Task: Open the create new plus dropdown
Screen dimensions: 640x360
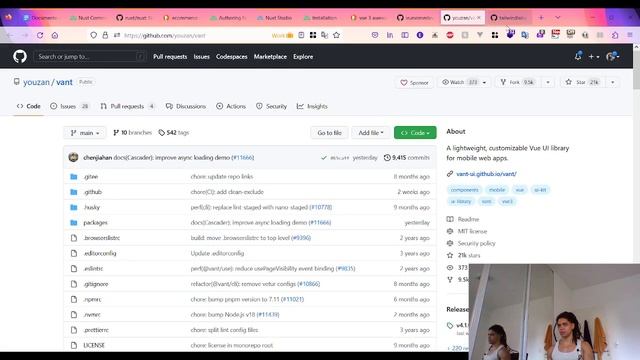Action: [x=594, y=57]
